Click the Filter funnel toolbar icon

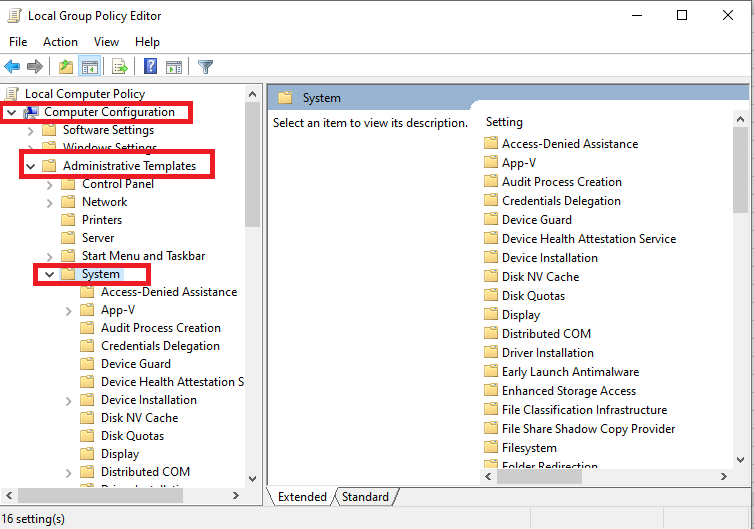click(x=205, y=67)
